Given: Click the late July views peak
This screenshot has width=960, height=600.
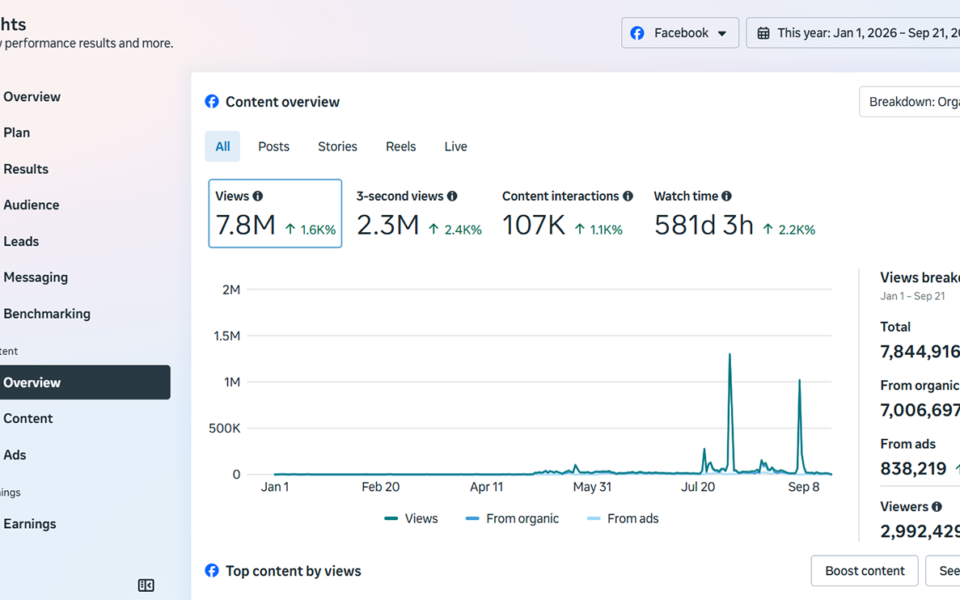Looking at the screenshot, I should [730, 355].
